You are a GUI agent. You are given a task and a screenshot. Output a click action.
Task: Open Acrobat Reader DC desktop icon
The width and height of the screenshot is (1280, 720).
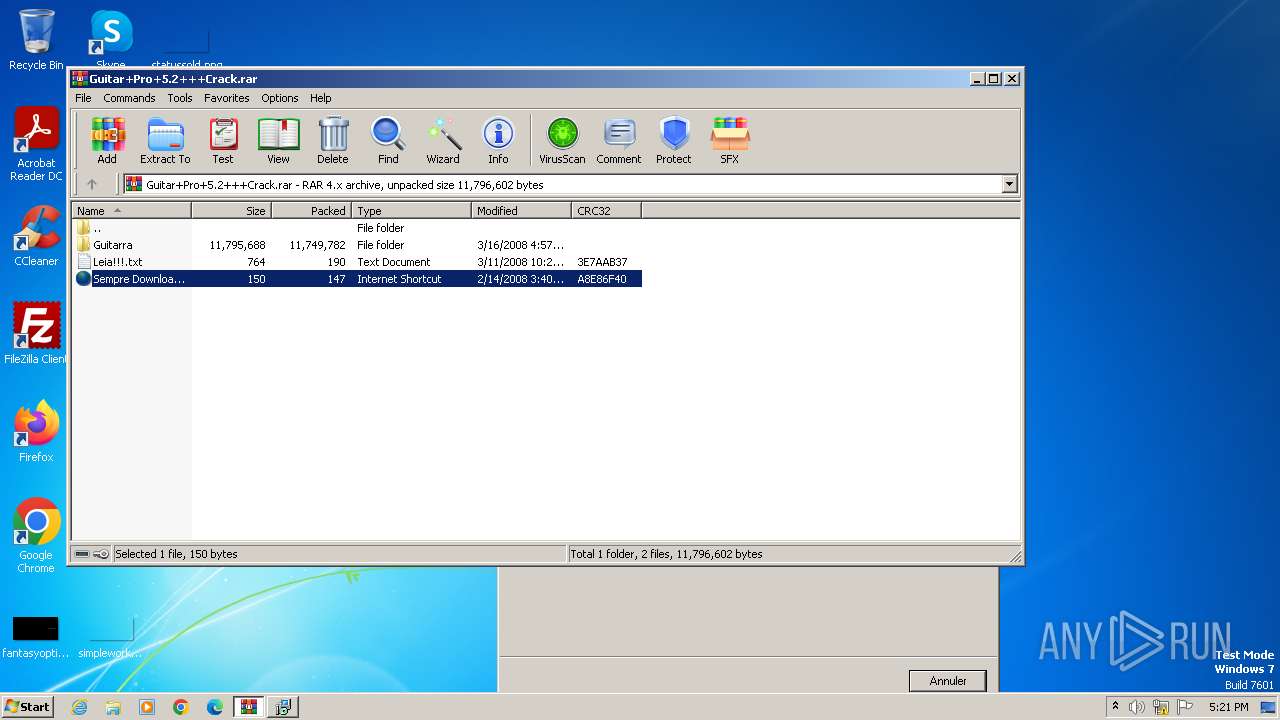pos(36,146)
